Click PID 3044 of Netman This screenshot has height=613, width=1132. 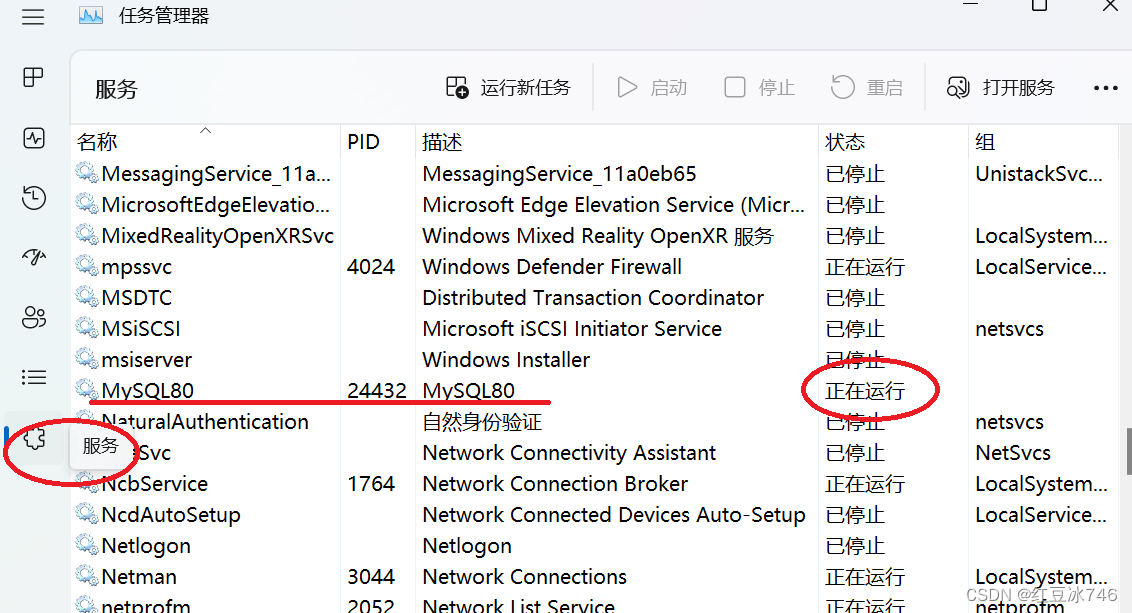[x=371, y=577]
